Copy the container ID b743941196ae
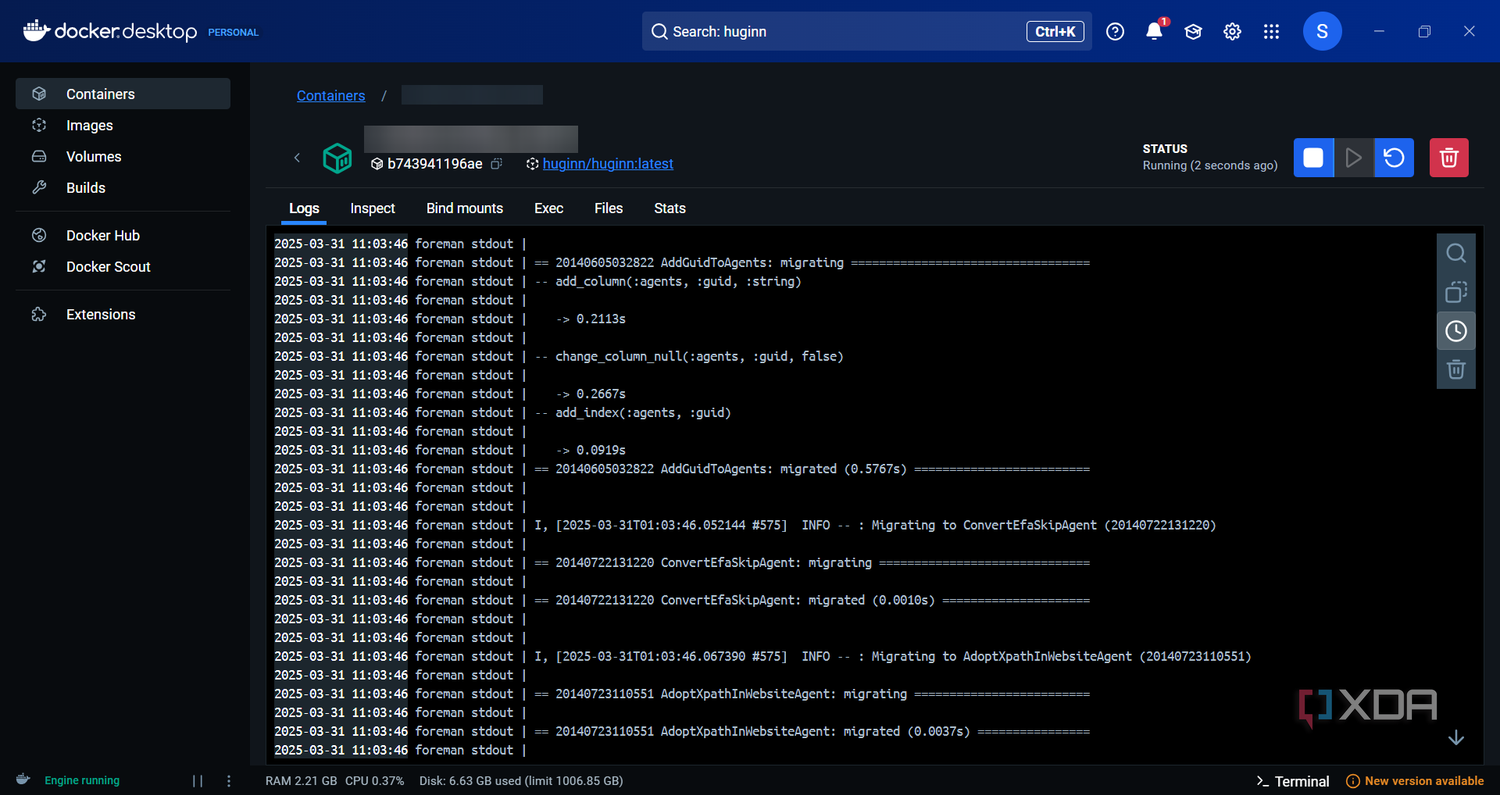The height and width of the screenshot is (795, 1500). click(x=497, y=163)
